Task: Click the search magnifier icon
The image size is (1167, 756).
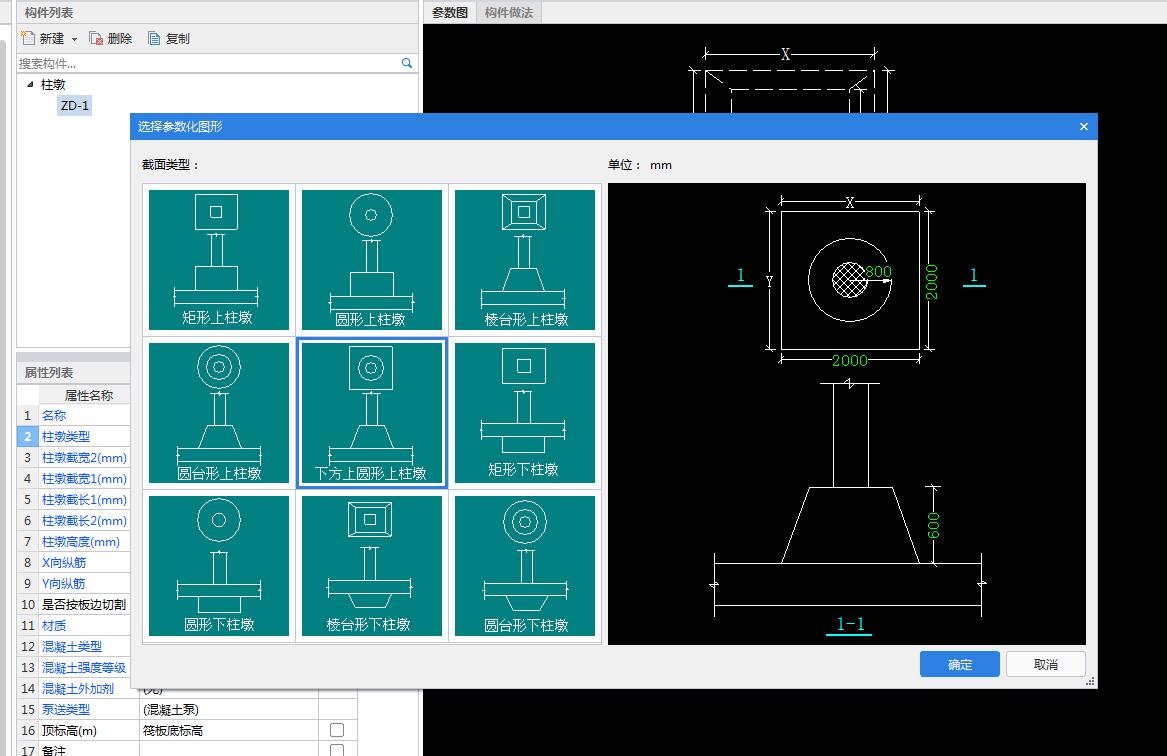Action: [x=407, y=63]
